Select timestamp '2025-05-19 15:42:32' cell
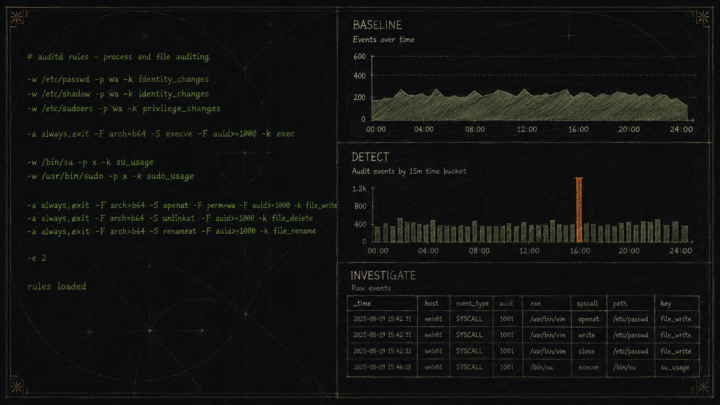The height and width of the screenshot is (405, 720). 382,351
